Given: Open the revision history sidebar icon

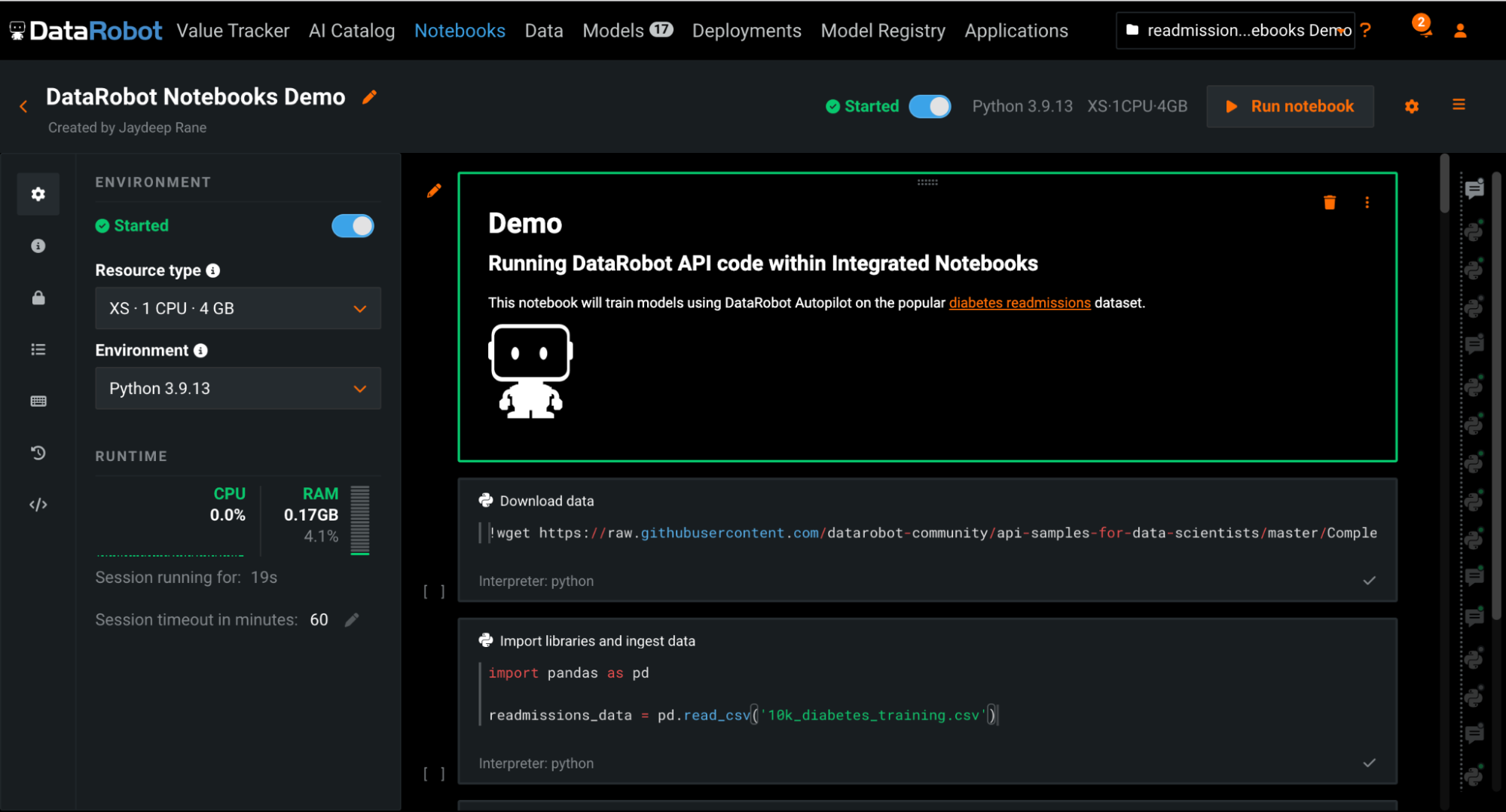Looking at the screenshot, I should point(38,453).
